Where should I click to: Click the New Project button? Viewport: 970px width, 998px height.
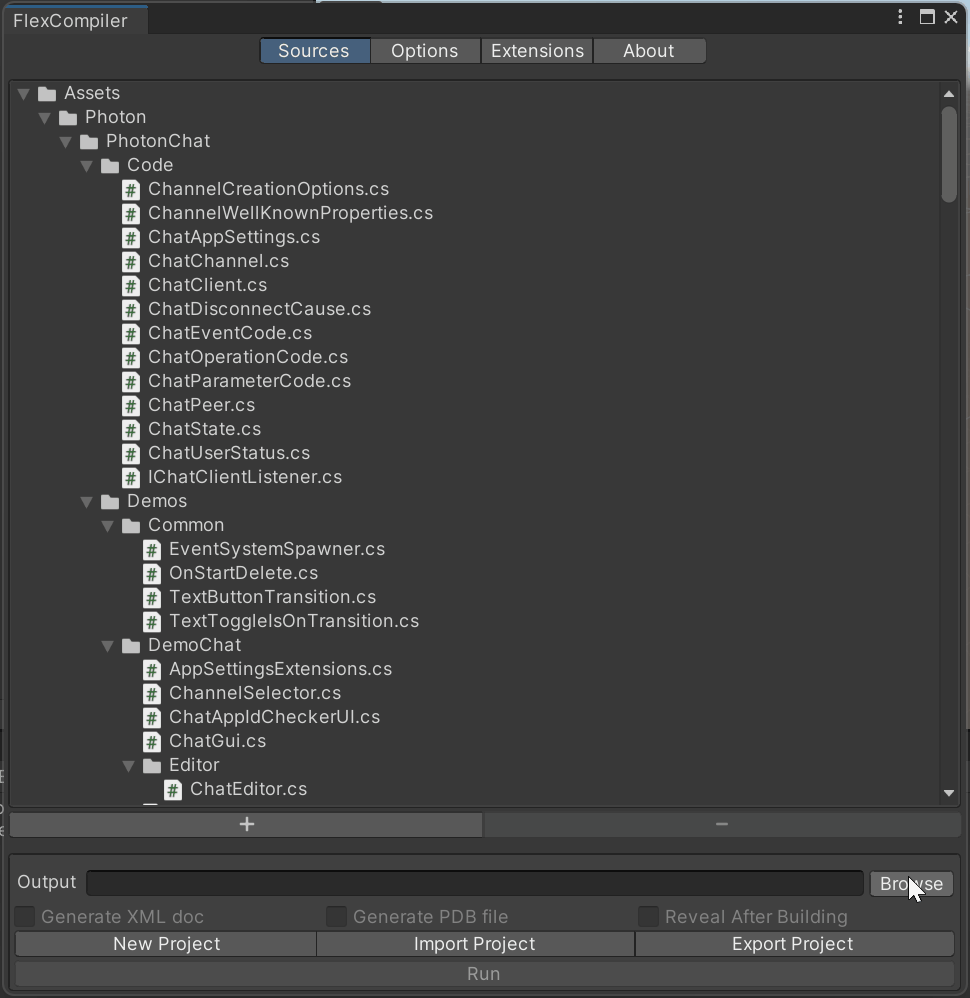(166, 944)
